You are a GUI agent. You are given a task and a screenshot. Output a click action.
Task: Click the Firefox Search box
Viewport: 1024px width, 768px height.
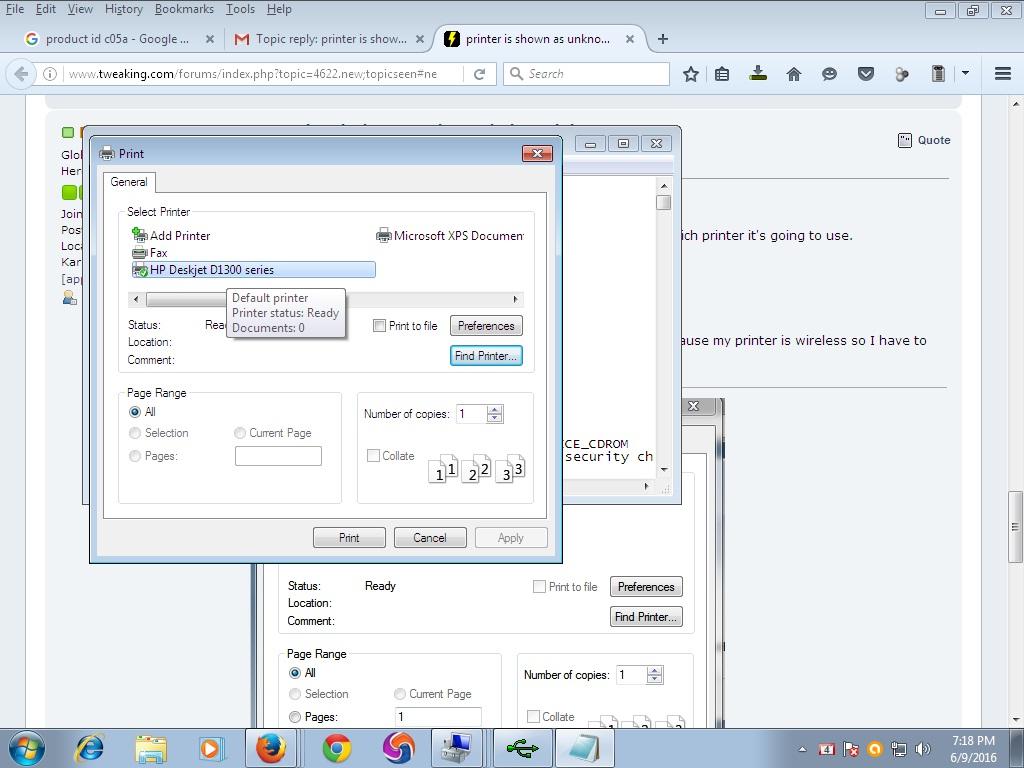click(x=586, y=74)
